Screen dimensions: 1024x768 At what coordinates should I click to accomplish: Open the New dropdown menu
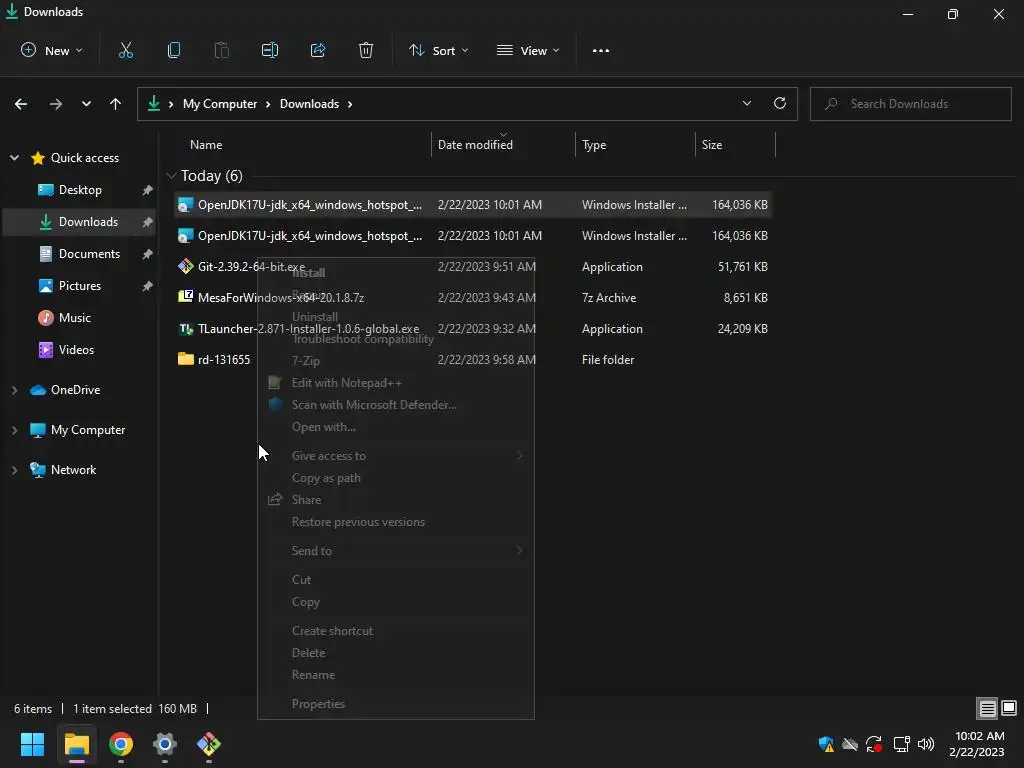click(x=52, y=50)
